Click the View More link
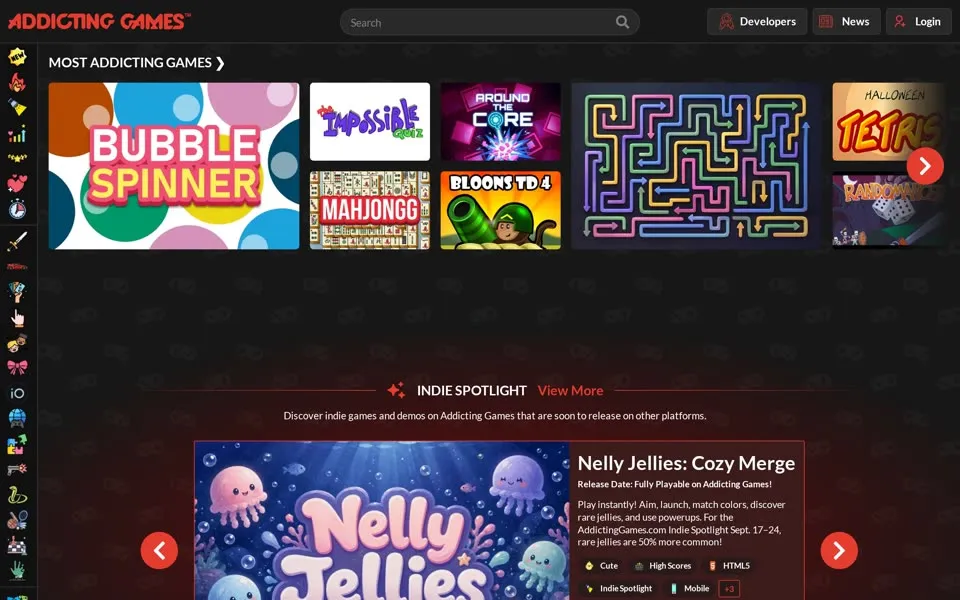 (x=570, y=390)
